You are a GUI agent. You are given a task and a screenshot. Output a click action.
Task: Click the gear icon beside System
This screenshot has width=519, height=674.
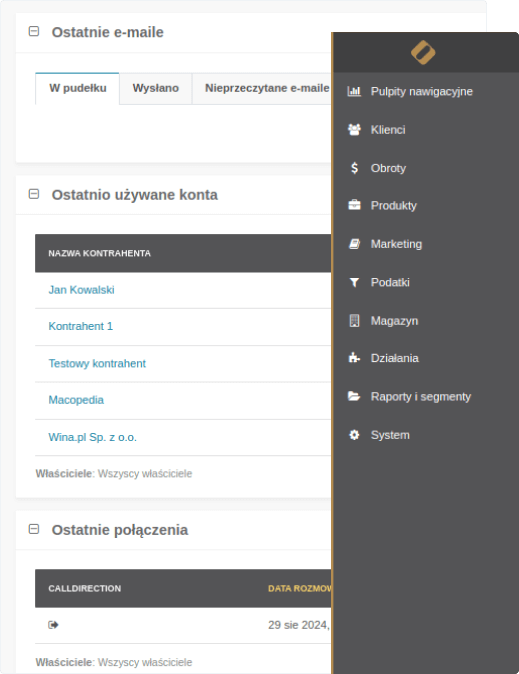pos(354,435)
